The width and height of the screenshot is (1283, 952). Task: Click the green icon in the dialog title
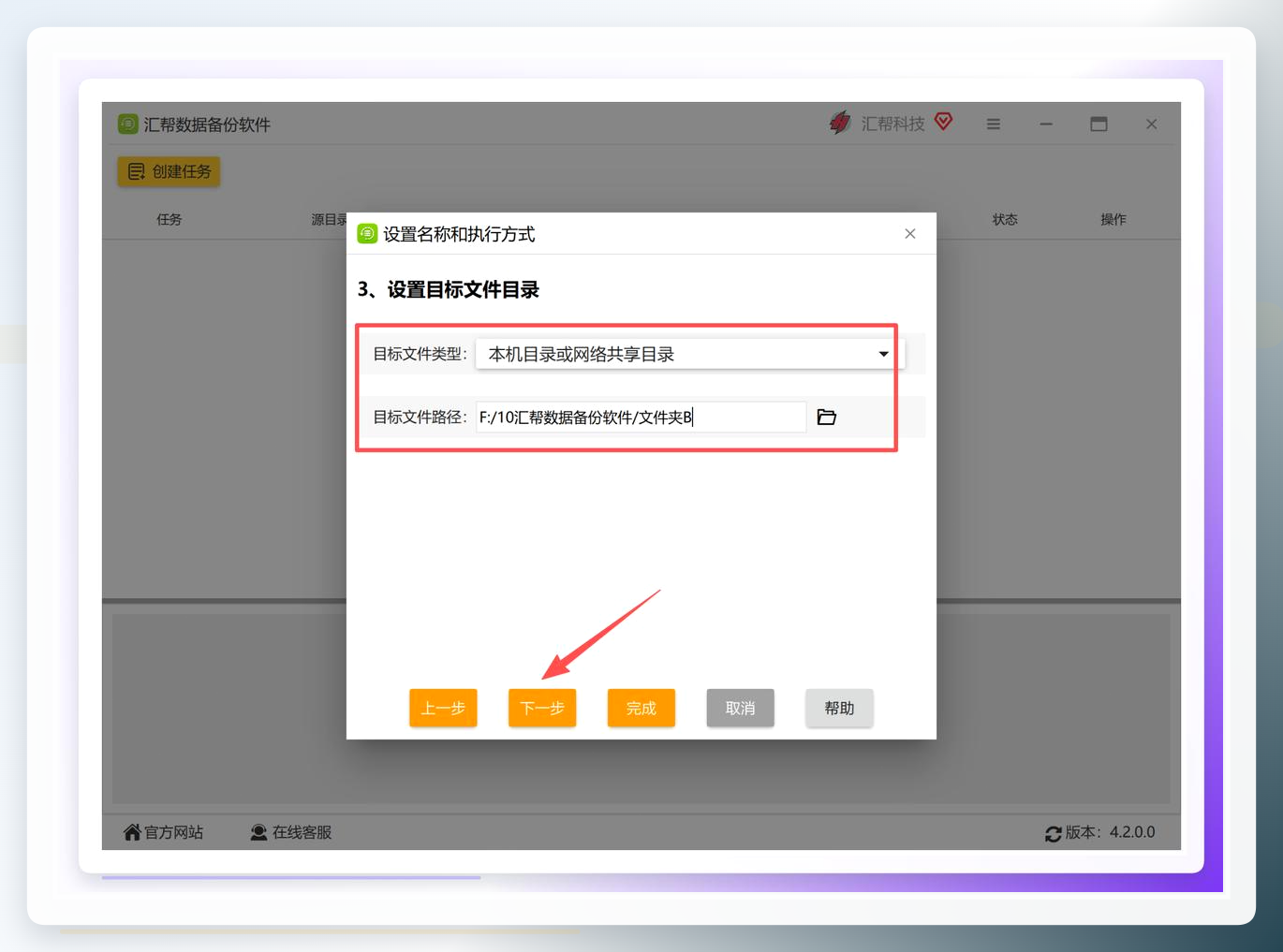coord(367,234)
